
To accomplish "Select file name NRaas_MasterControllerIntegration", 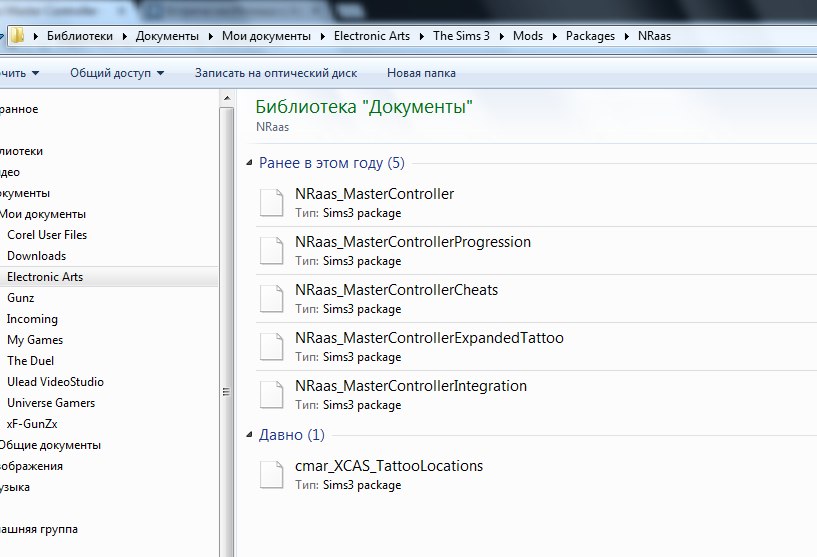I will pos(411,386).
